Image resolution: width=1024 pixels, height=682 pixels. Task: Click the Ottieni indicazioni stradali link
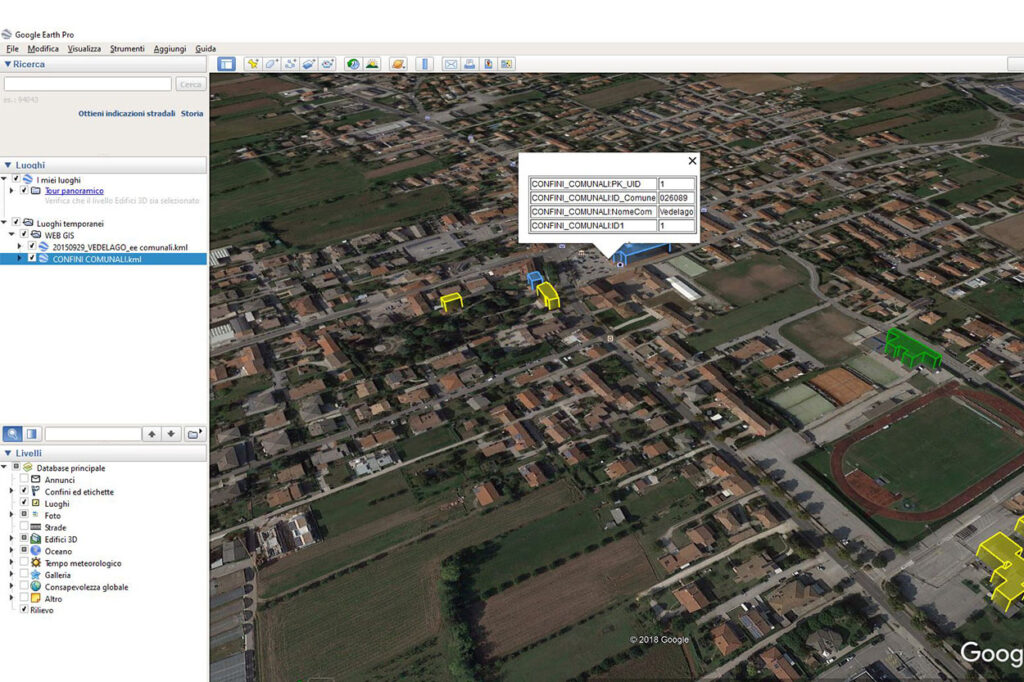pos(126,114)
